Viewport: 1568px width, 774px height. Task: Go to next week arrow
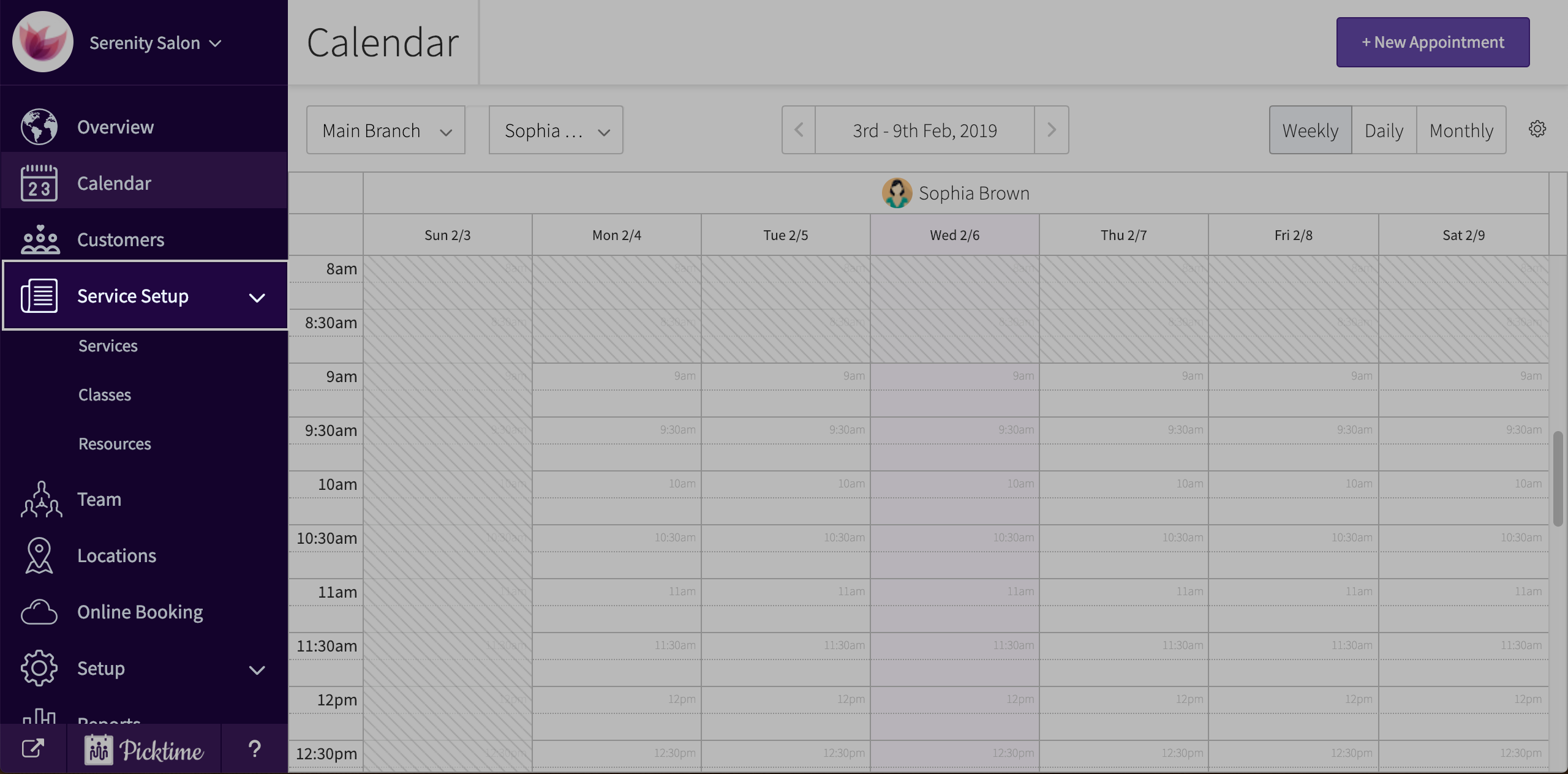click(1051, 130)
